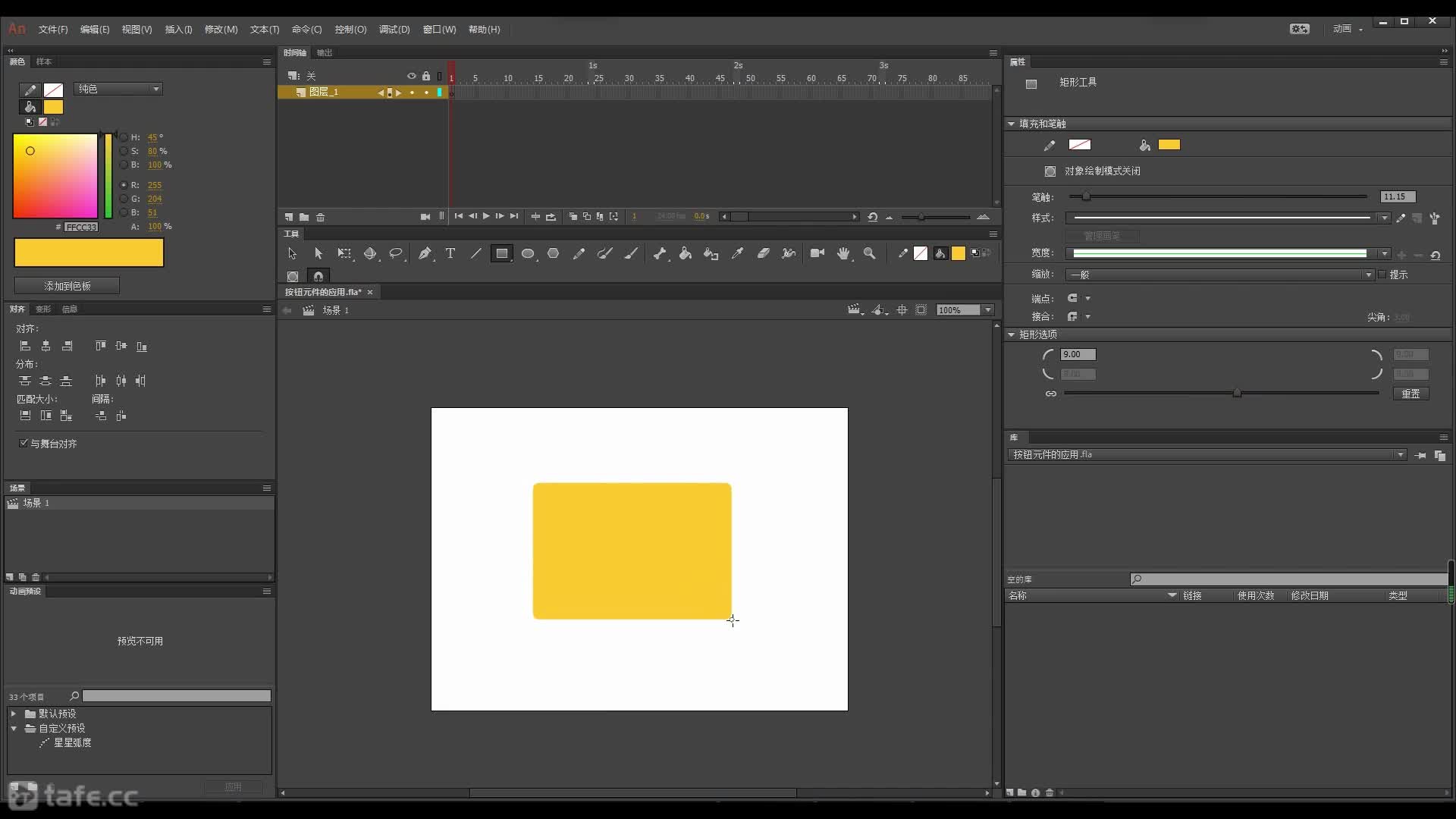Toggle all layers visibility eye icon
The width and height of the screenshot is (1456, 819).
pyautogui.click(x=412, y=76)
